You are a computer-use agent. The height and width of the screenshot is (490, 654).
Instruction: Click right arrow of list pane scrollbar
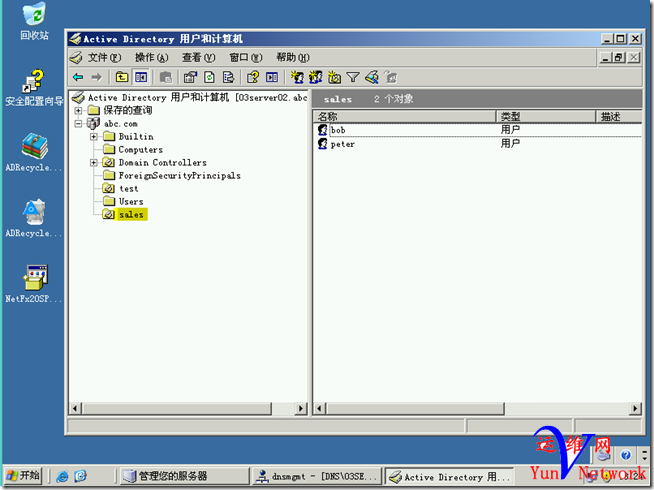pyautogui.click(x=635, y=408)
